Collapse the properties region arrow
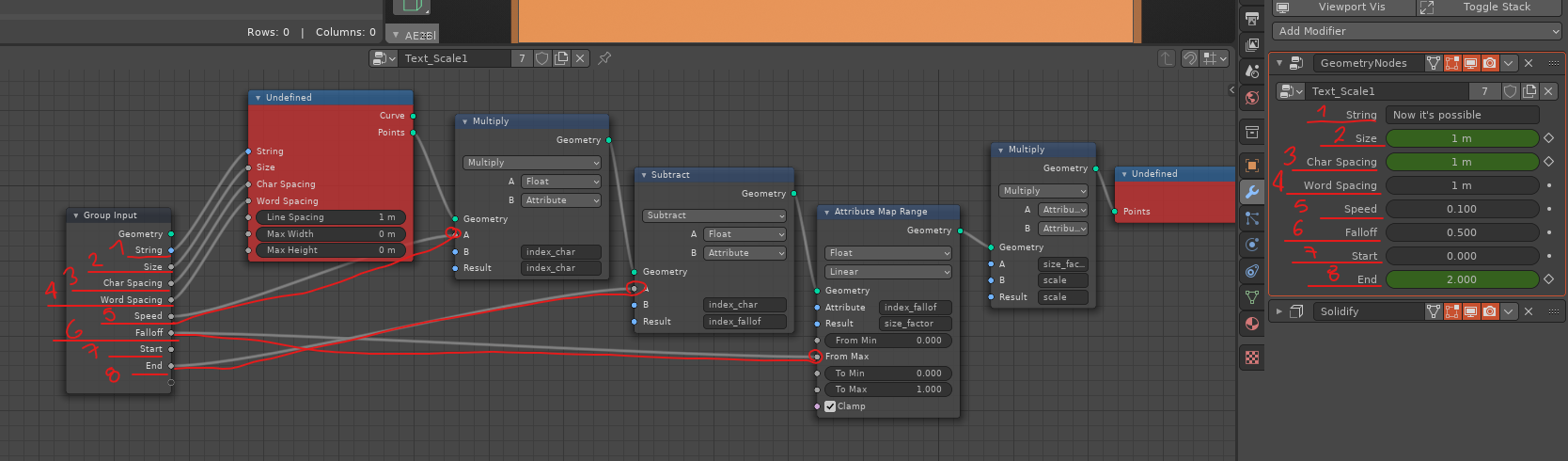The image size is (1568, 461). [1231, 90]
